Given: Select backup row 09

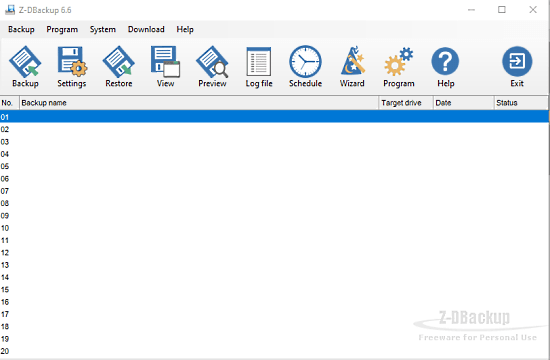Looking at the screenshot, I should pyautogui.click(x=274, y=215).
